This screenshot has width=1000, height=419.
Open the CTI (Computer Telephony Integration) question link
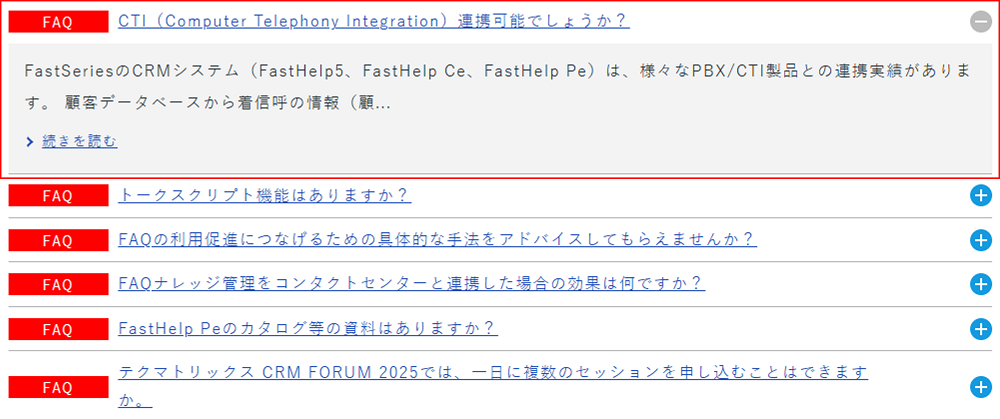[x=373, y=21]
